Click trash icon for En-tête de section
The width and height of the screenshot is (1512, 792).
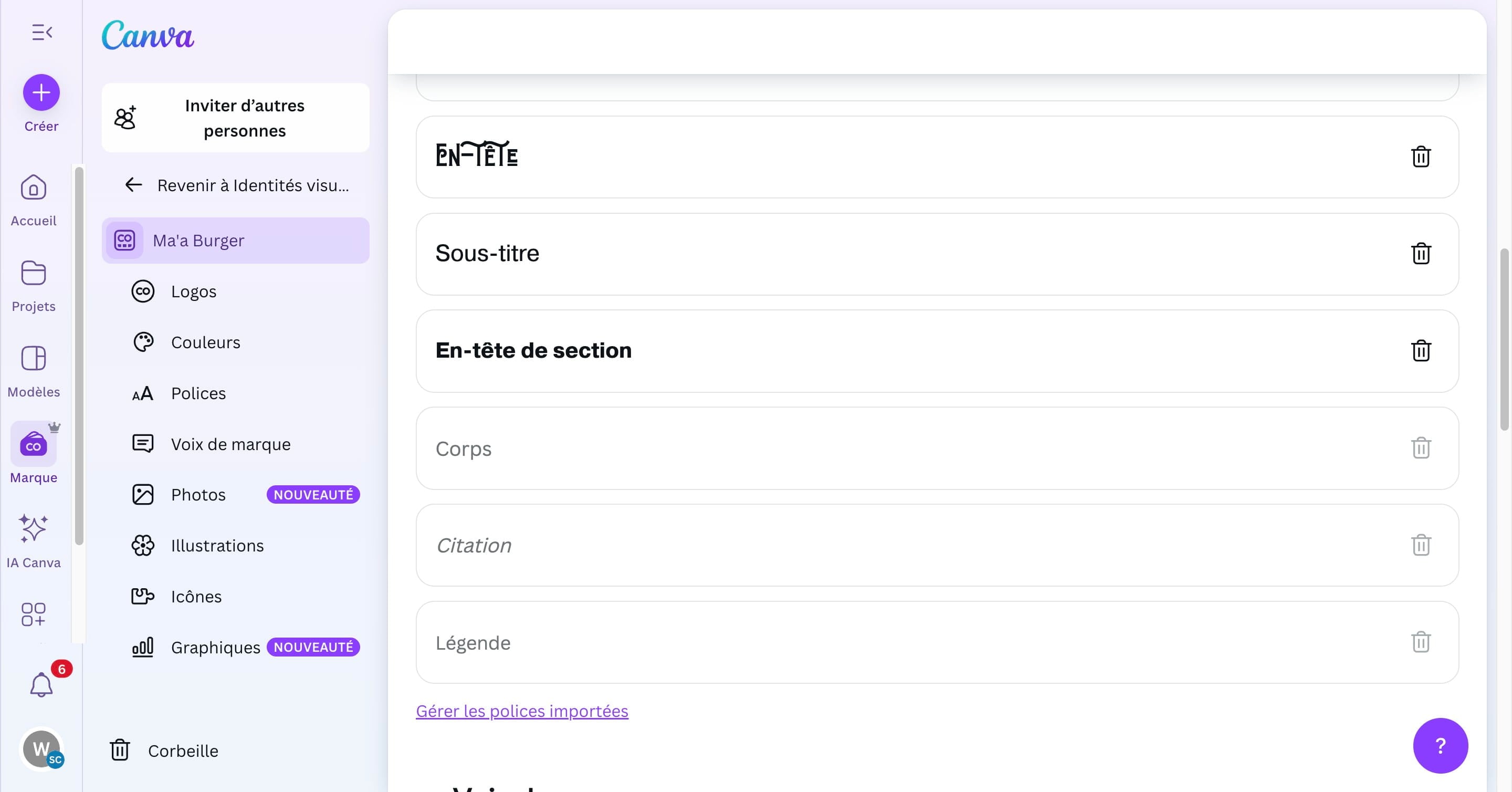coord(1421,351)
